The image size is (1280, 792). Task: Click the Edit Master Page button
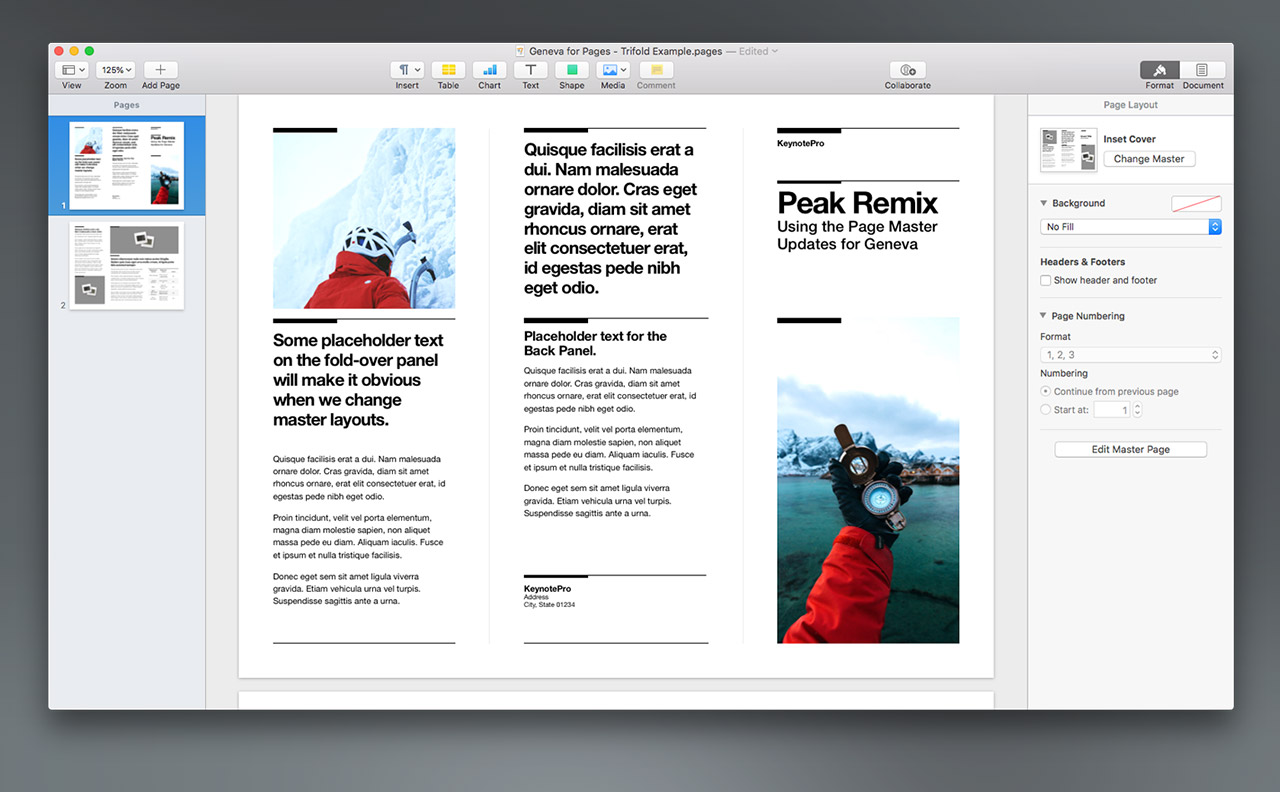[x=1130, y=450]
